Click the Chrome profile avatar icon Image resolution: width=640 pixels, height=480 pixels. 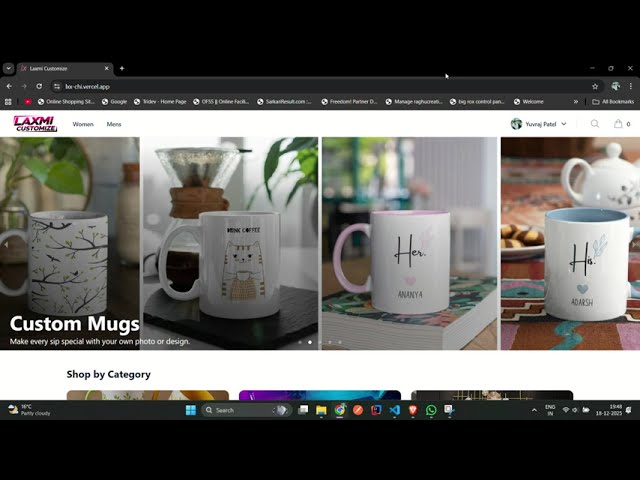[616, 86]
